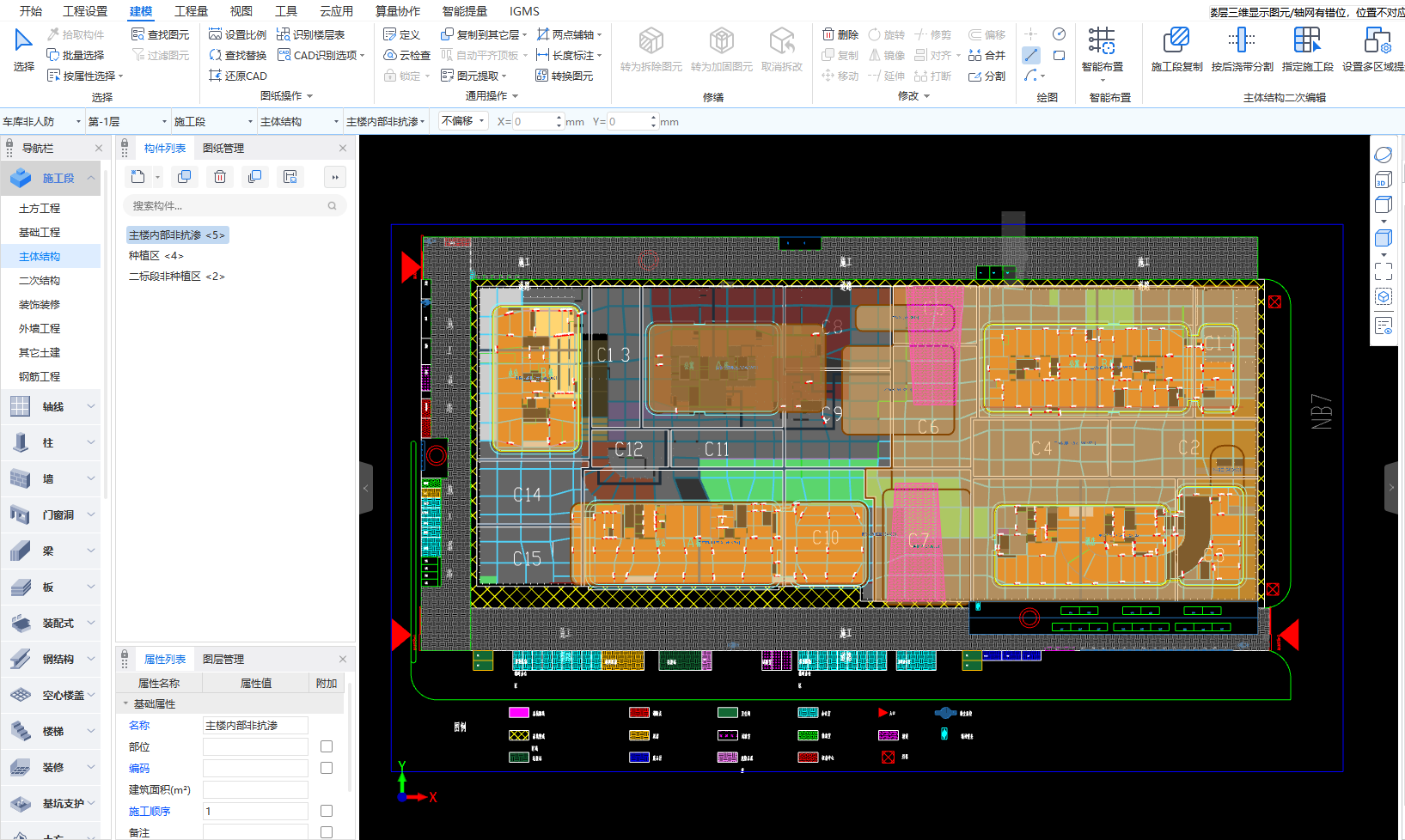This screenshot has height=840, width=1405.
Task: Click the 按后浇带分割 icon
Action: click(1241, 40)
